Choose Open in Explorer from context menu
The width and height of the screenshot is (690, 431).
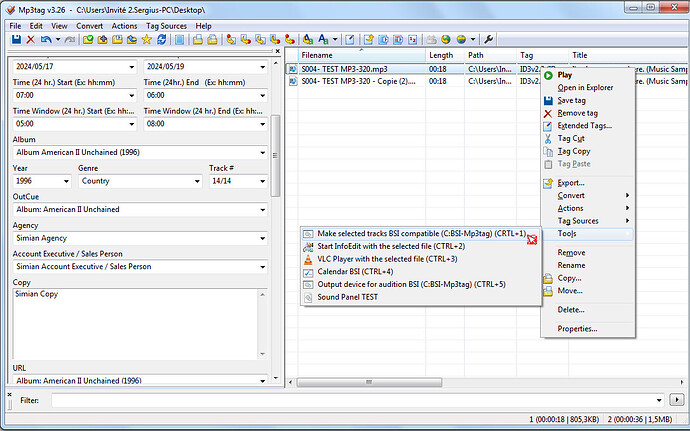pyautogui.click(x=587, y=88)
